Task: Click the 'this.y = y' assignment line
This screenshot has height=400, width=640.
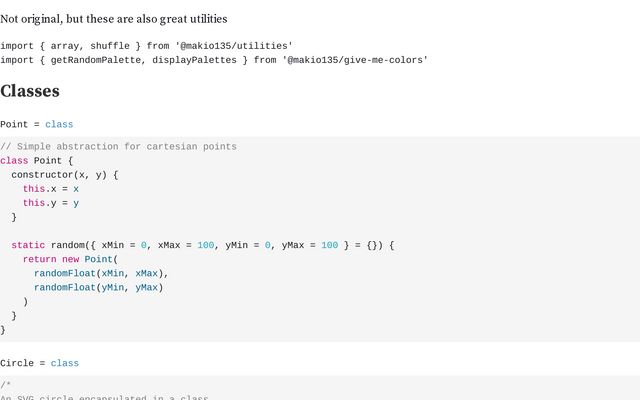Action: (x=51, y=203)
